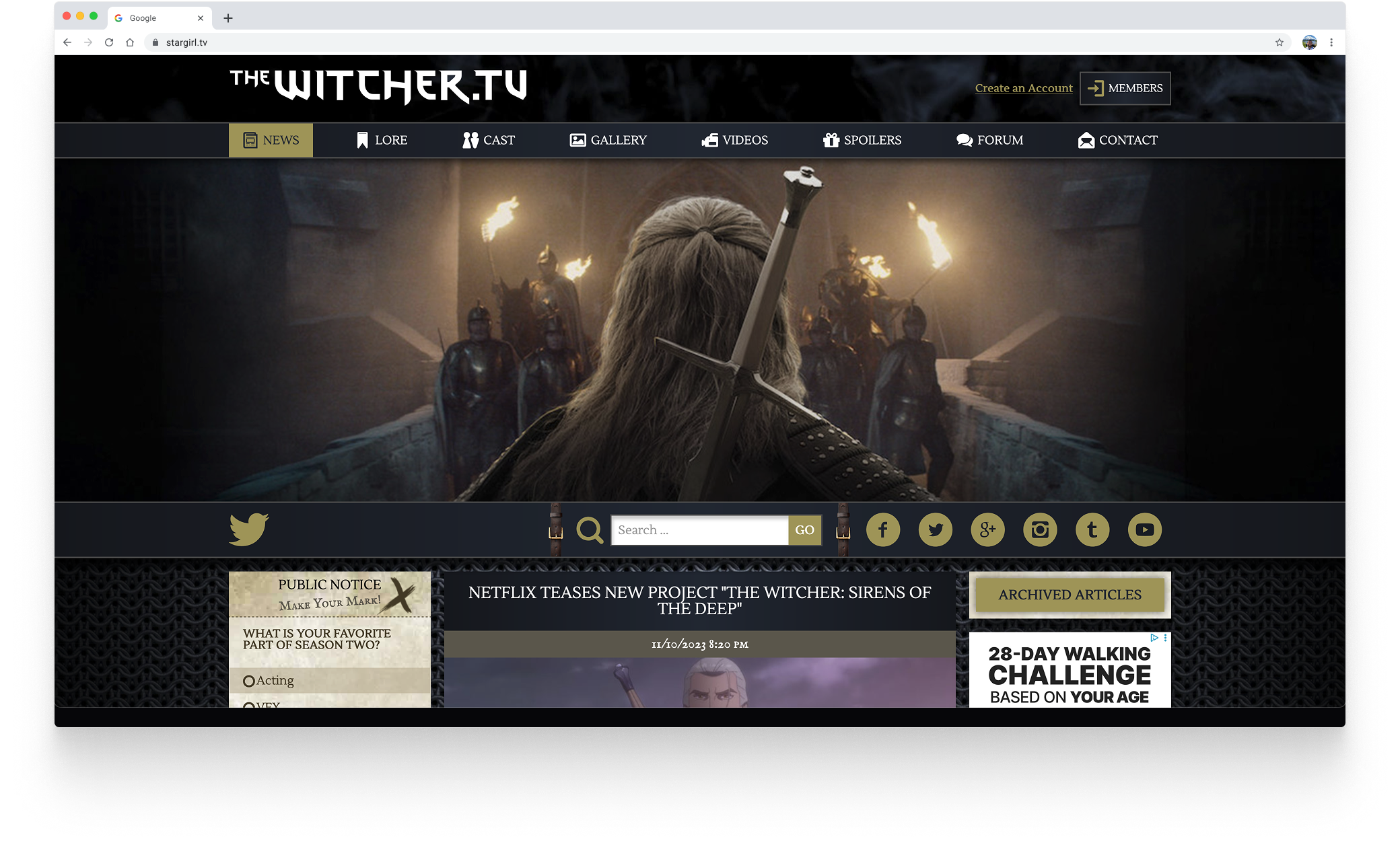Open the browser three-dot menu
Image resolution: width=1400 pixels, height=849 pixels.
(1331, 42)
